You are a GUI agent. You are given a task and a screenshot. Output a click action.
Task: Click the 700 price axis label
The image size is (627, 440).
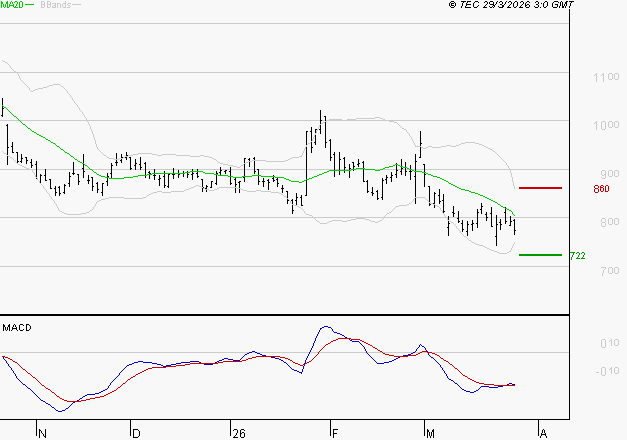610,271
